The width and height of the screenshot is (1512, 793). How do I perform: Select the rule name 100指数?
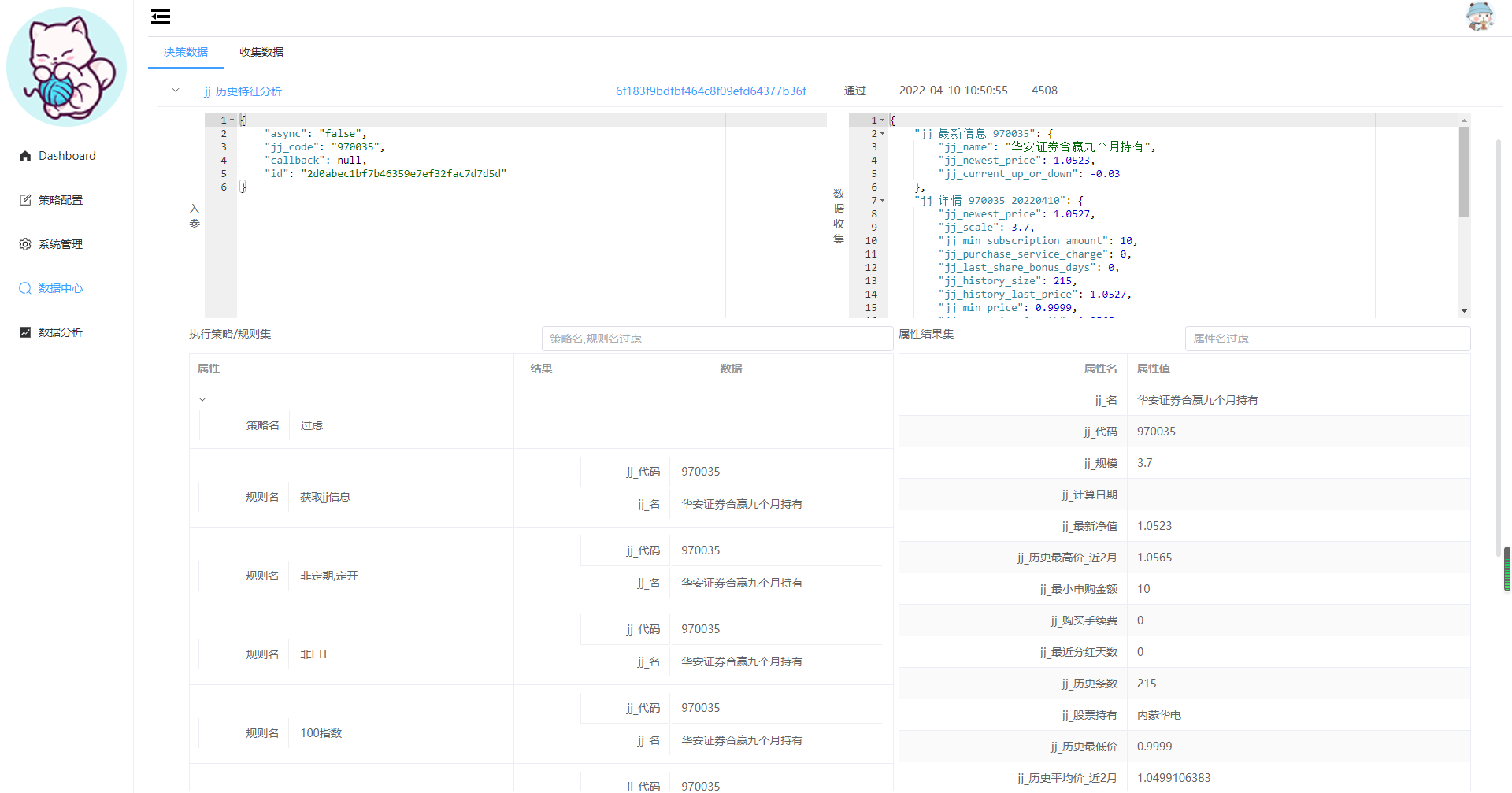point(321,733)
